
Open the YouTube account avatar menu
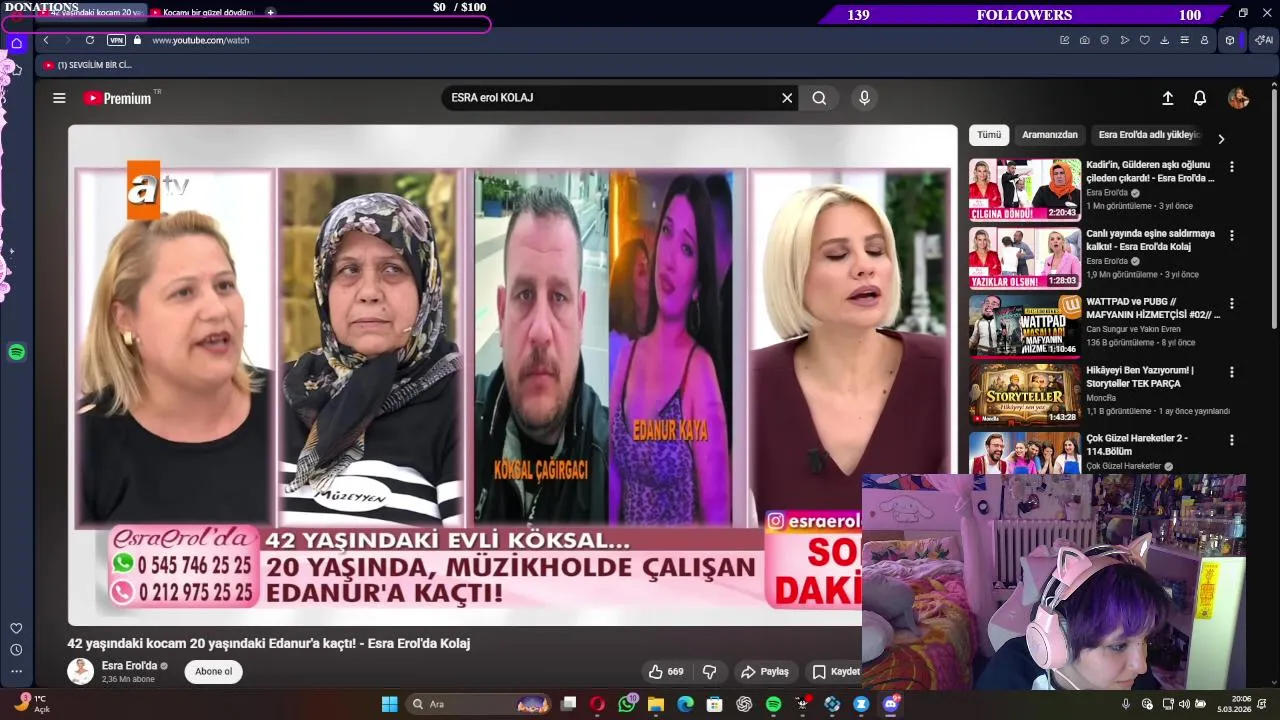pyautogui.click(x=1238, y=98)
